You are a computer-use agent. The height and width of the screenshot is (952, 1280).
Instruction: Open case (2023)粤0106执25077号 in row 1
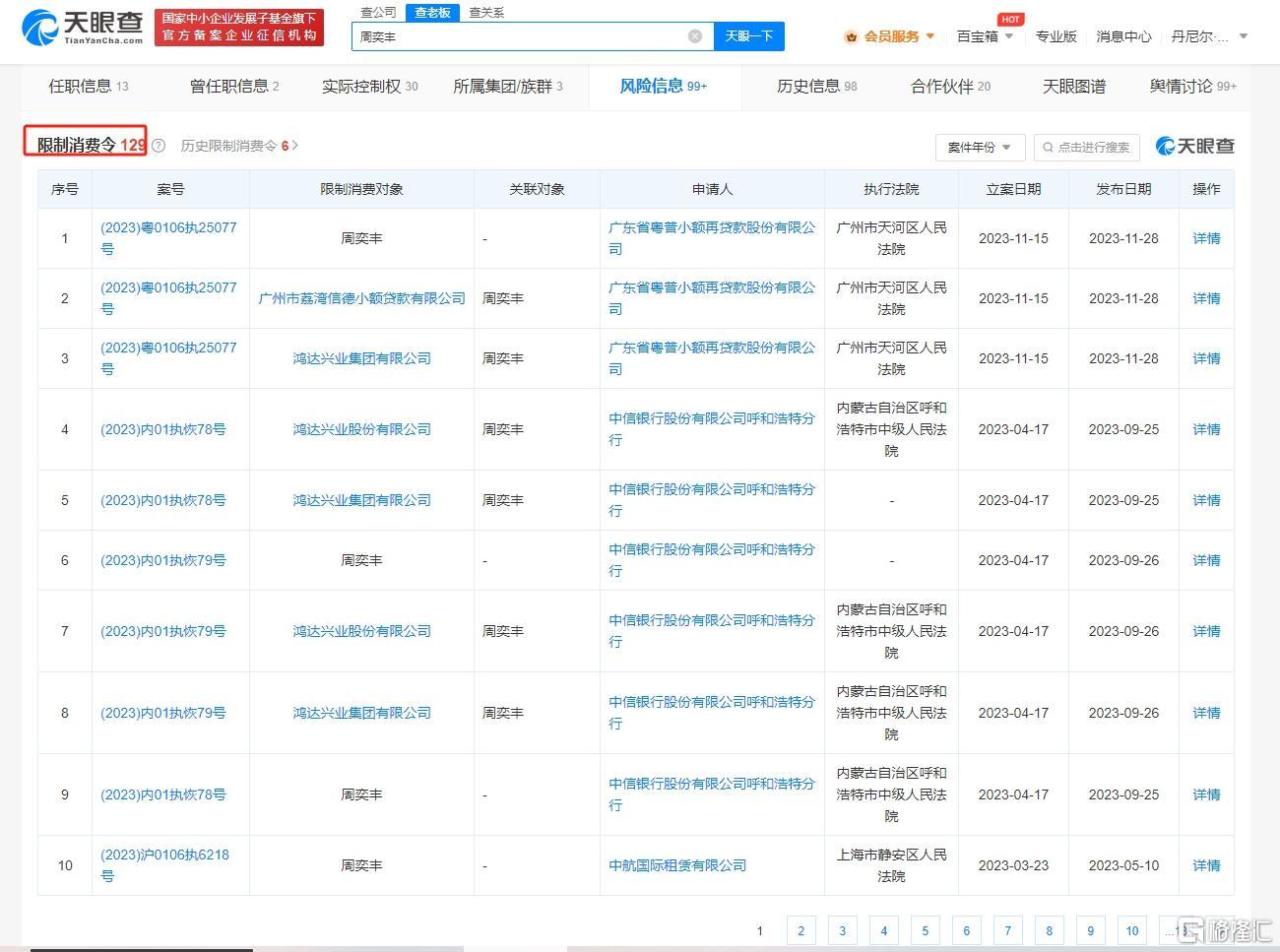[168, 238]
